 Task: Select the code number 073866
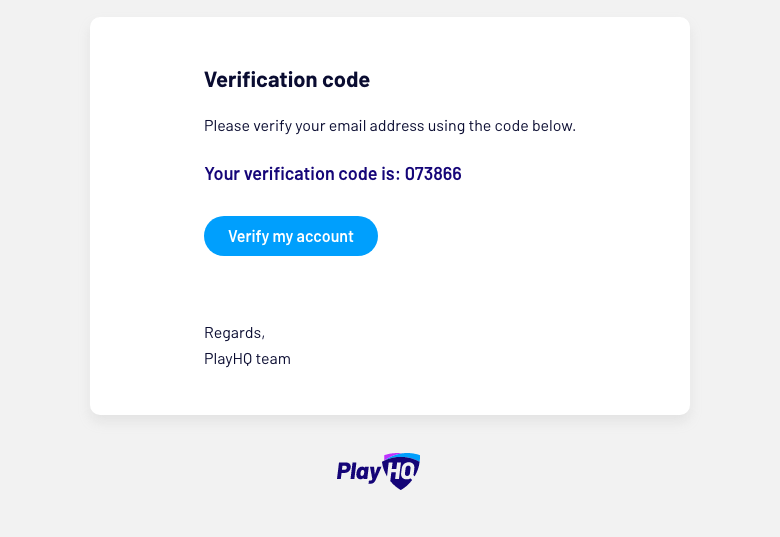pos(433,174)
